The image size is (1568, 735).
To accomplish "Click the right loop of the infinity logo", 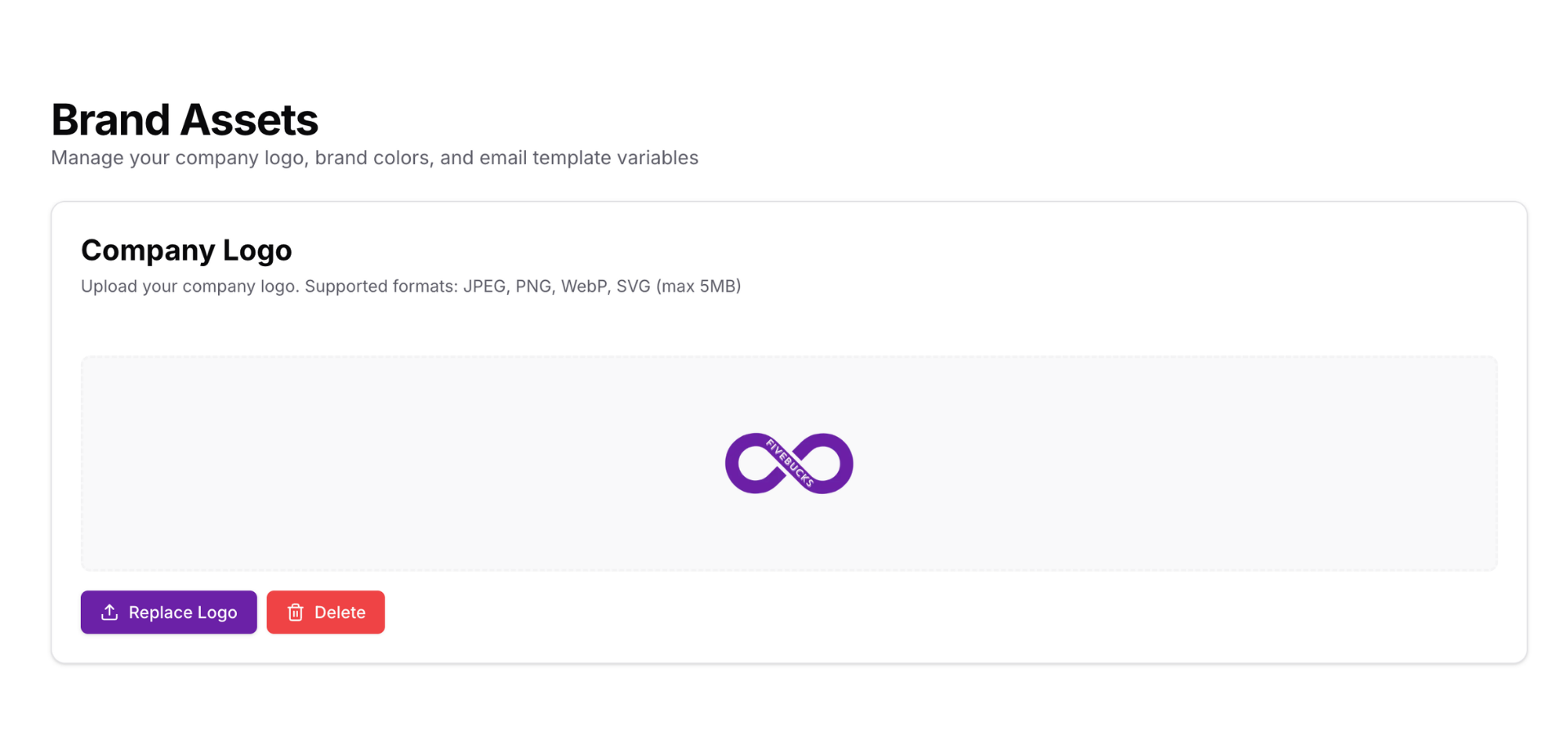I will click(825, 463).
